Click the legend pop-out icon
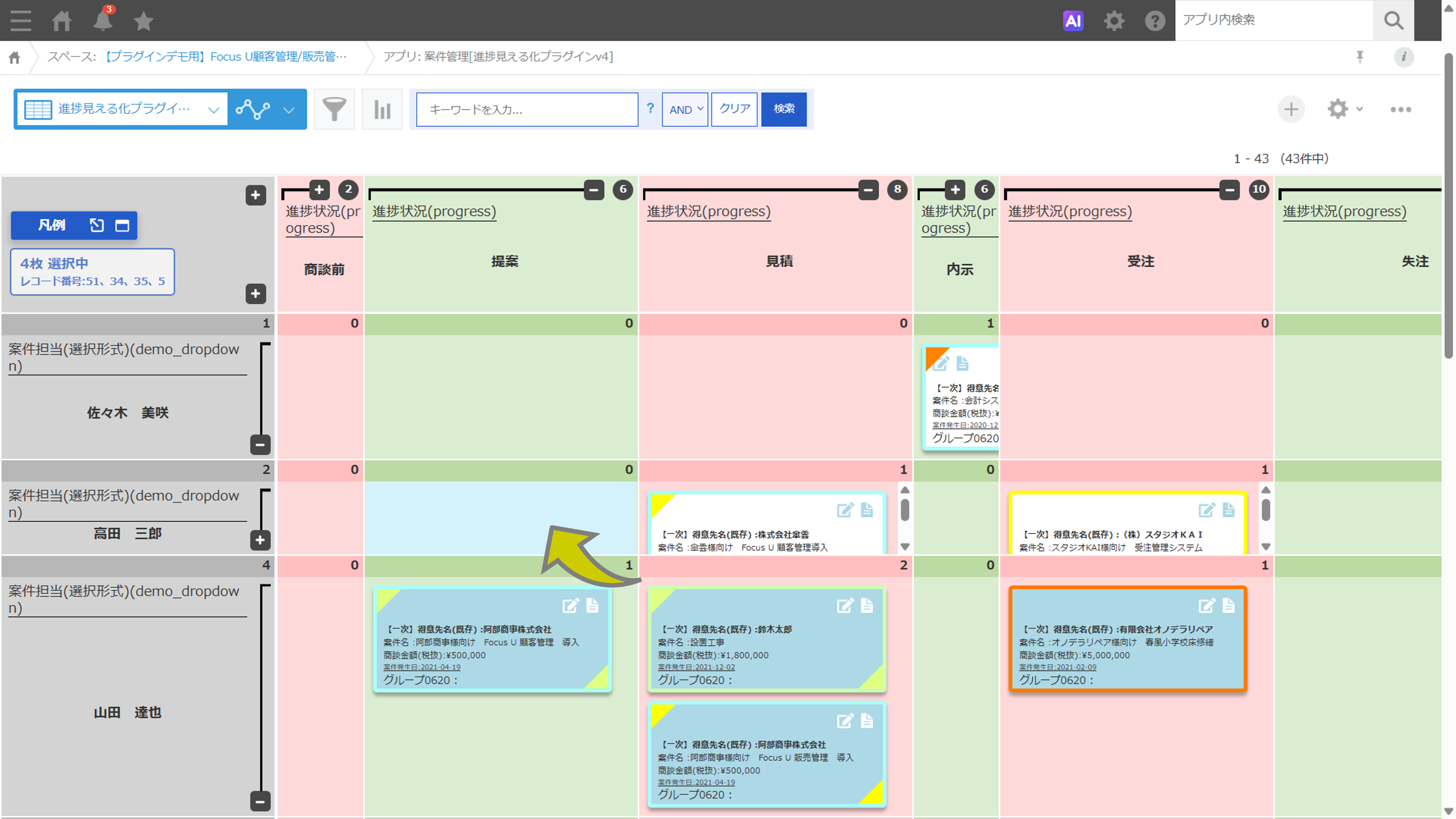Screen dimensions: 1456x819 click(x=97, y=225)
